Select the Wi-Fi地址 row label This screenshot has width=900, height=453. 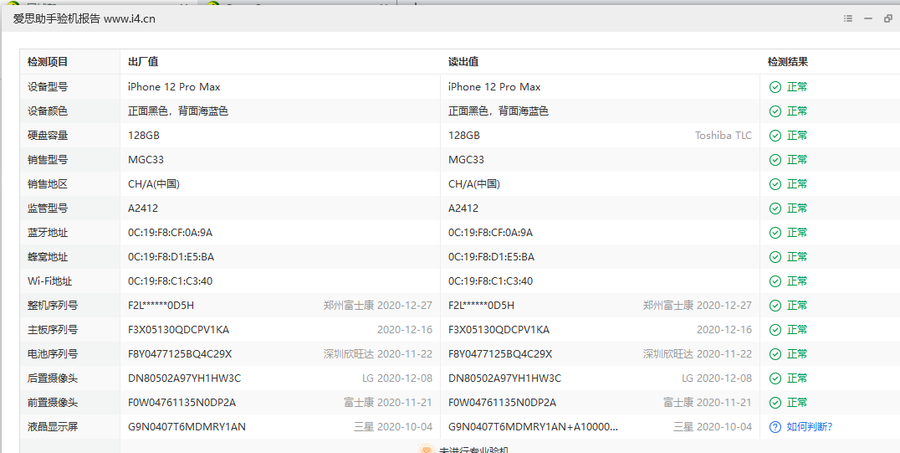click(50, 281)
